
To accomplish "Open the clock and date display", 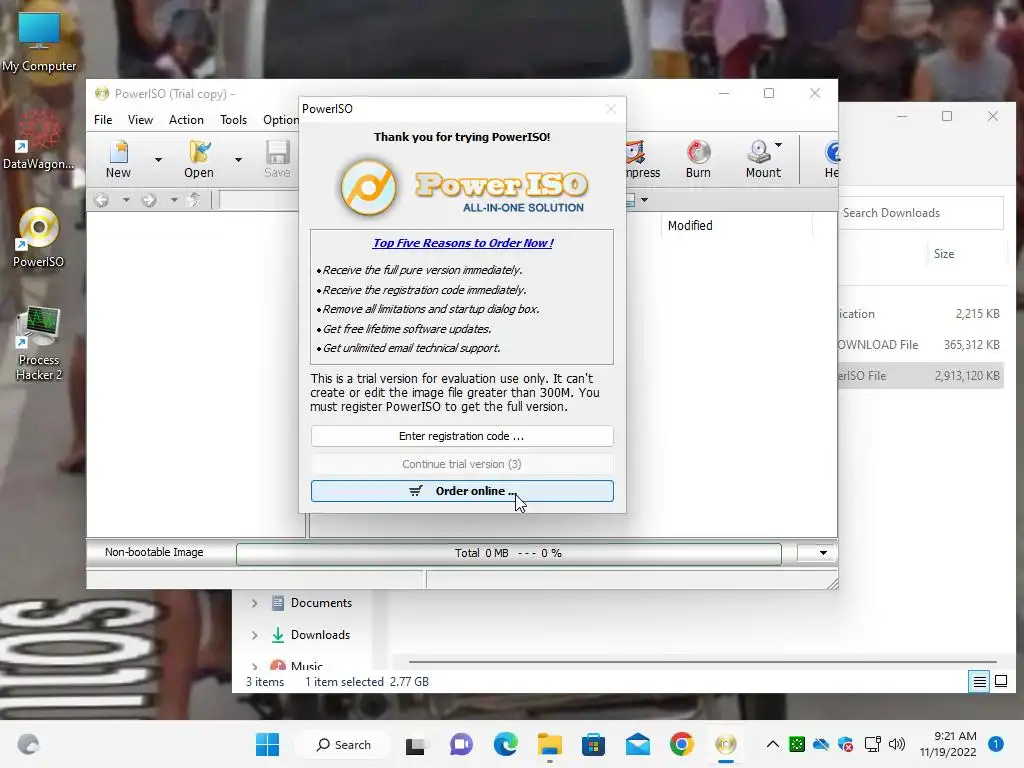I will point(948,744).
